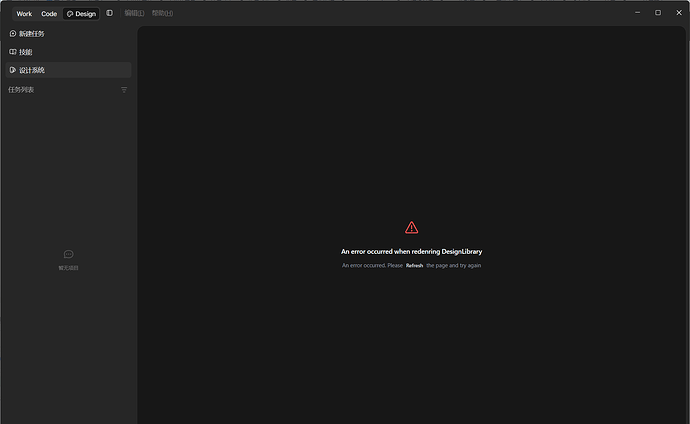Open 技能 in the sidebar
Image resolution: width=690 pixels, height=424 pixels.
[x=68, y=52]
